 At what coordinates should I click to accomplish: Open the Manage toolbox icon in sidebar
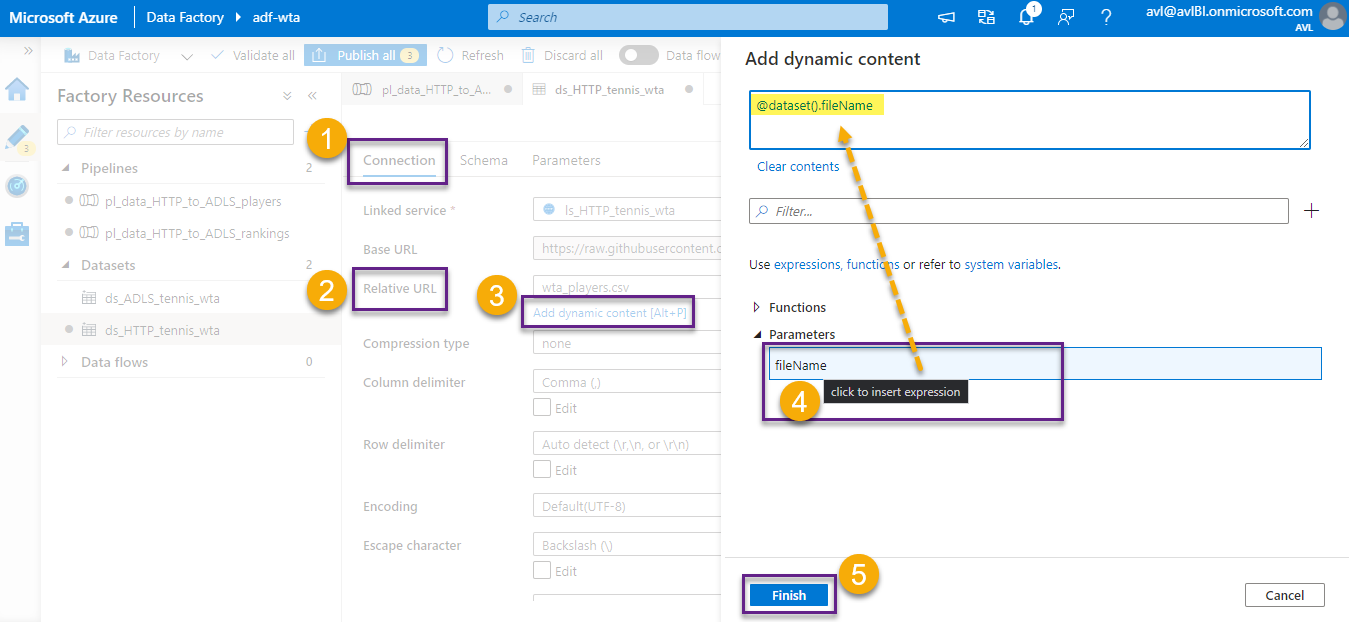(17, 234)
